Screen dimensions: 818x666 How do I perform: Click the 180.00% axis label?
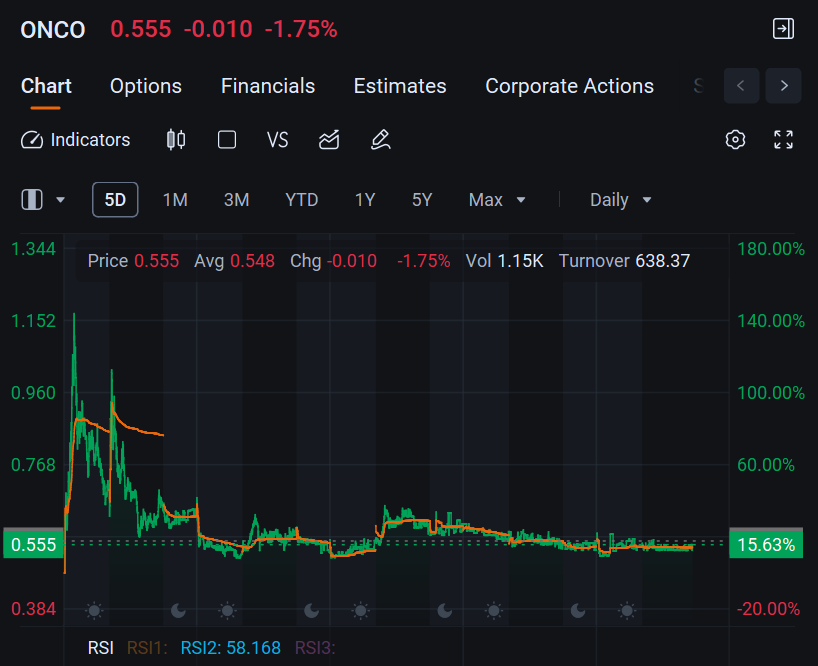point(771,249)
